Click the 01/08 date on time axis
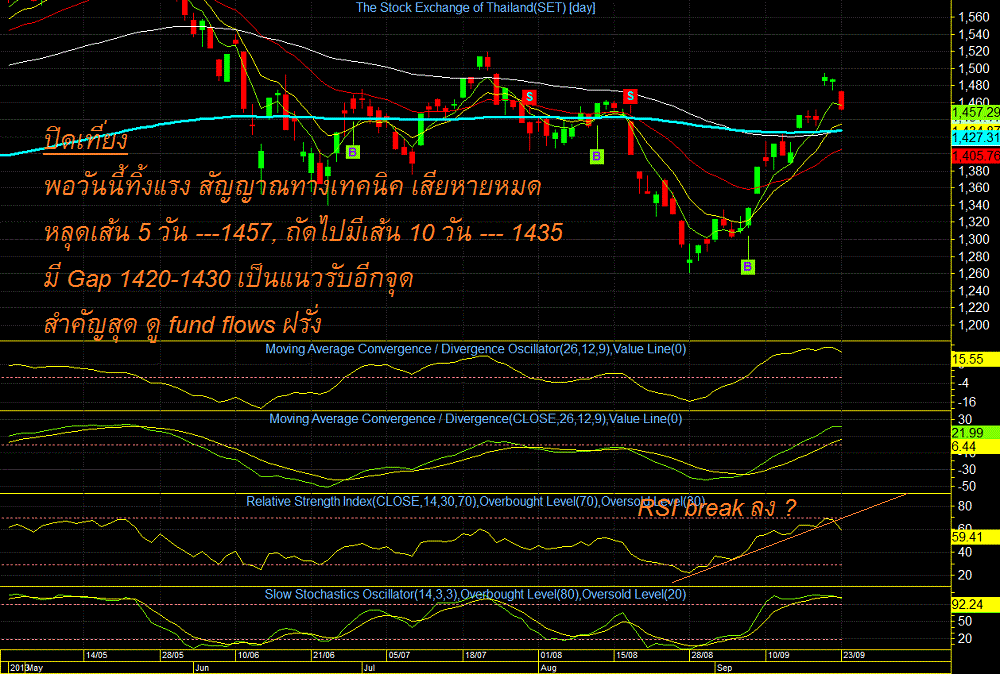The height and width of the screenshot is (674, 1000). [551, 655]
